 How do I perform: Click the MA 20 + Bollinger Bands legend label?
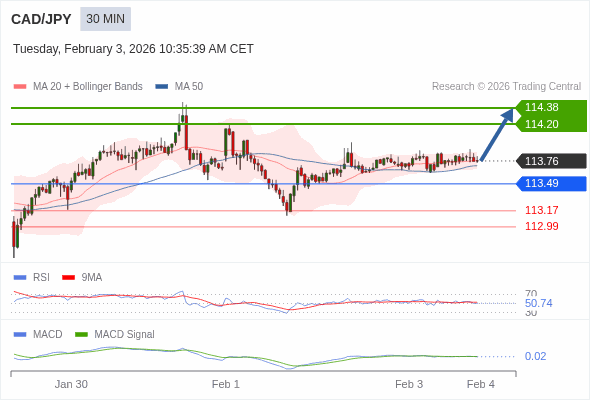point(88,87)
